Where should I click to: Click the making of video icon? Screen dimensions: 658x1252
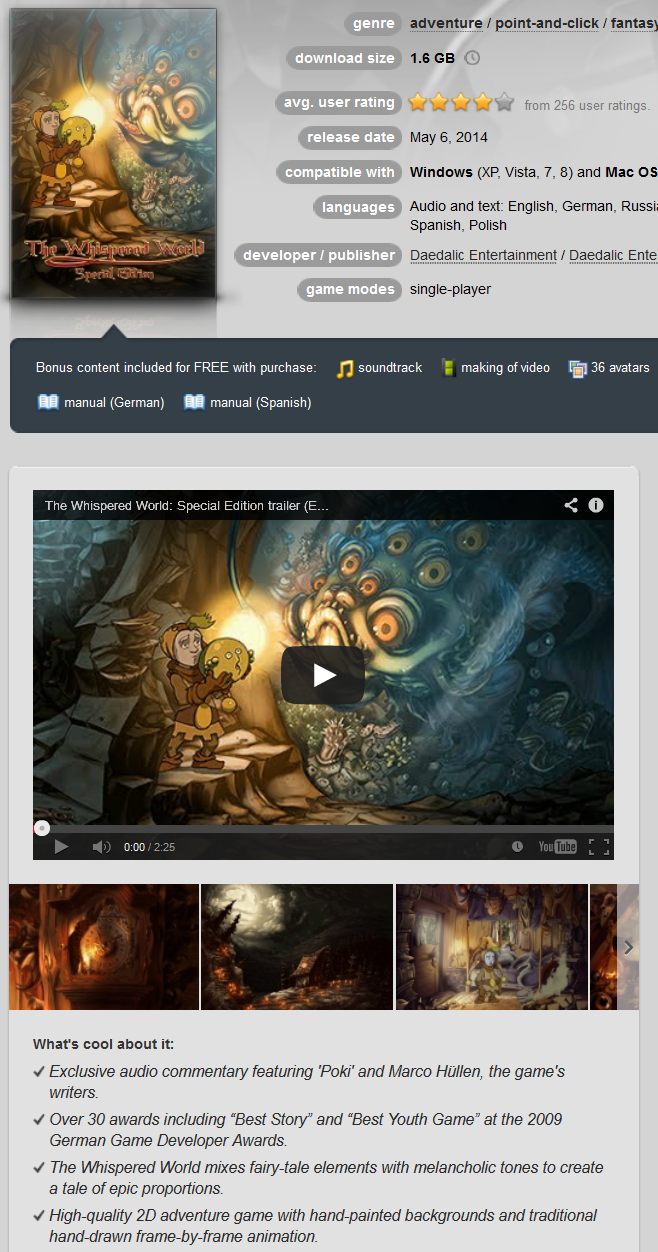449,368
